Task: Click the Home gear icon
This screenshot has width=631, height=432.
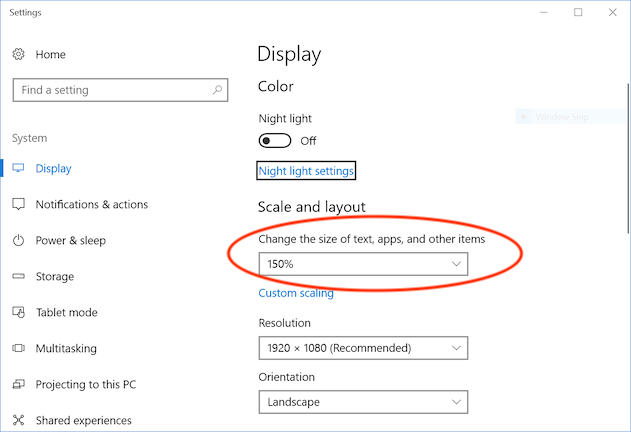Action: click(19, 54)
